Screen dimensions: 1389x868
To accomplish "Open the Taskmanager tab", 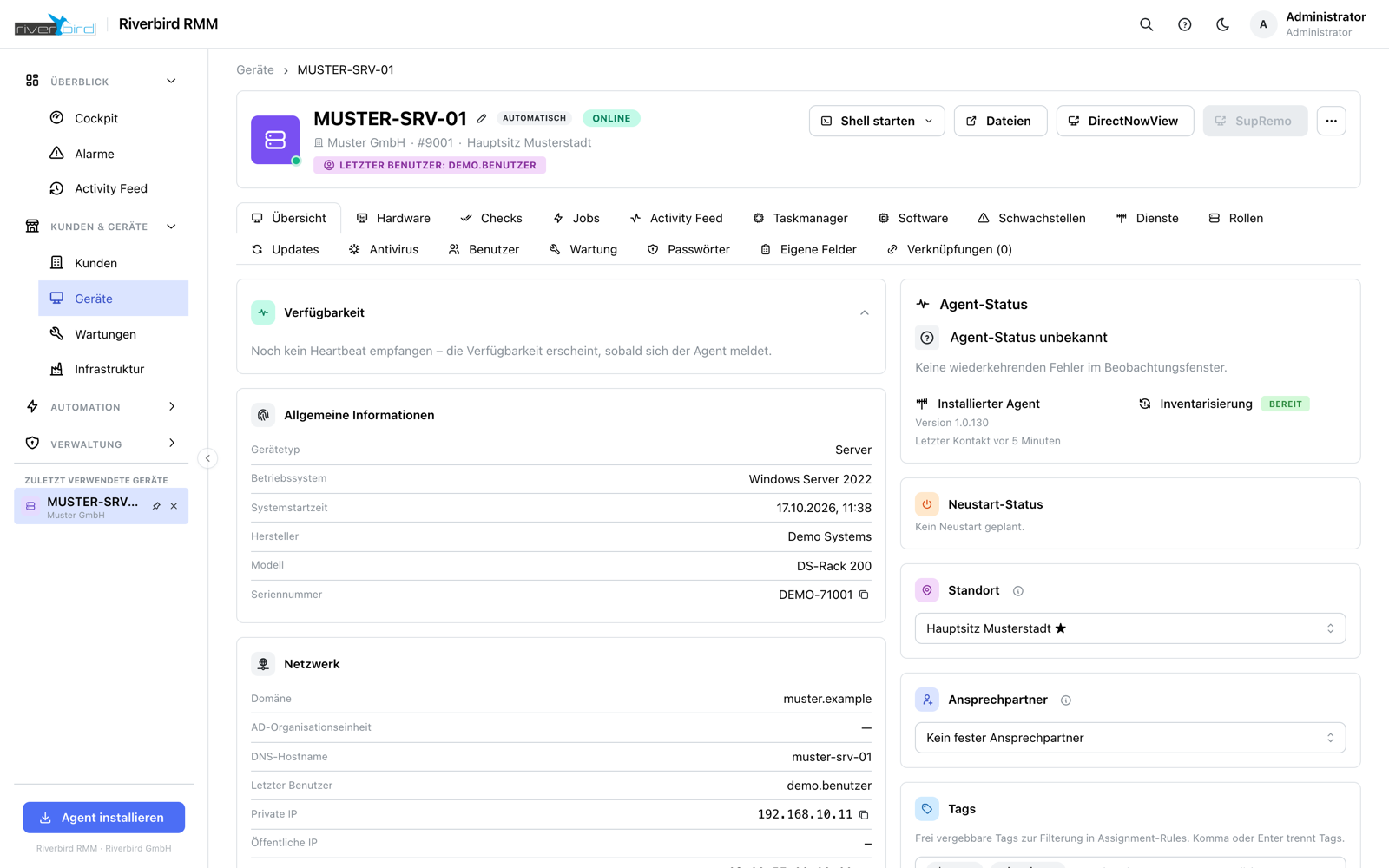I will [800, 218].
